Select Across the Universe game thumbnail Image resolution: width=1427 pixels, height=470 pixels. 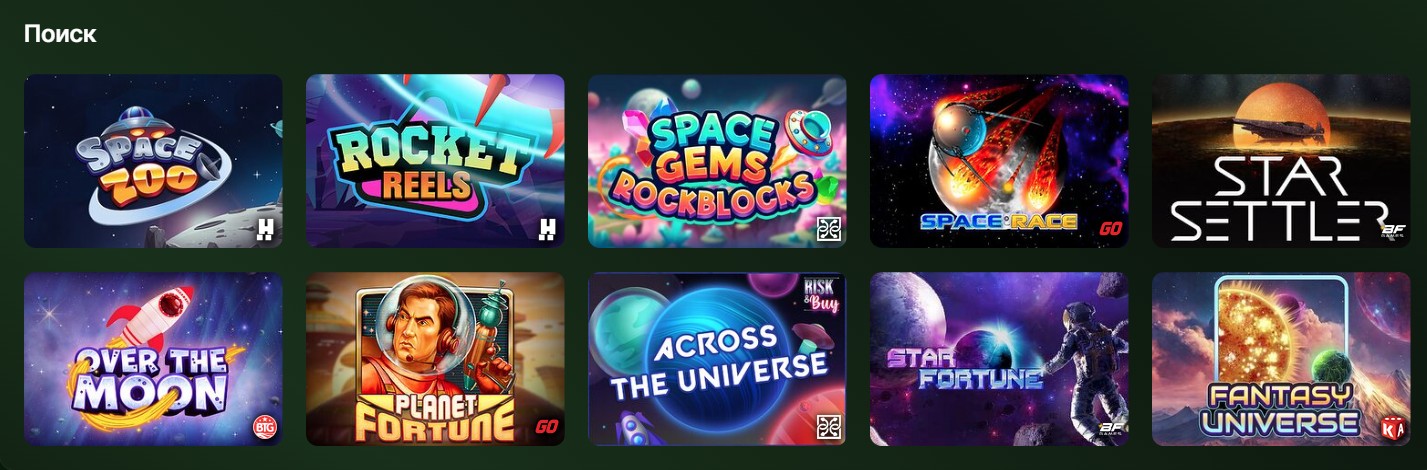[717, 359]
